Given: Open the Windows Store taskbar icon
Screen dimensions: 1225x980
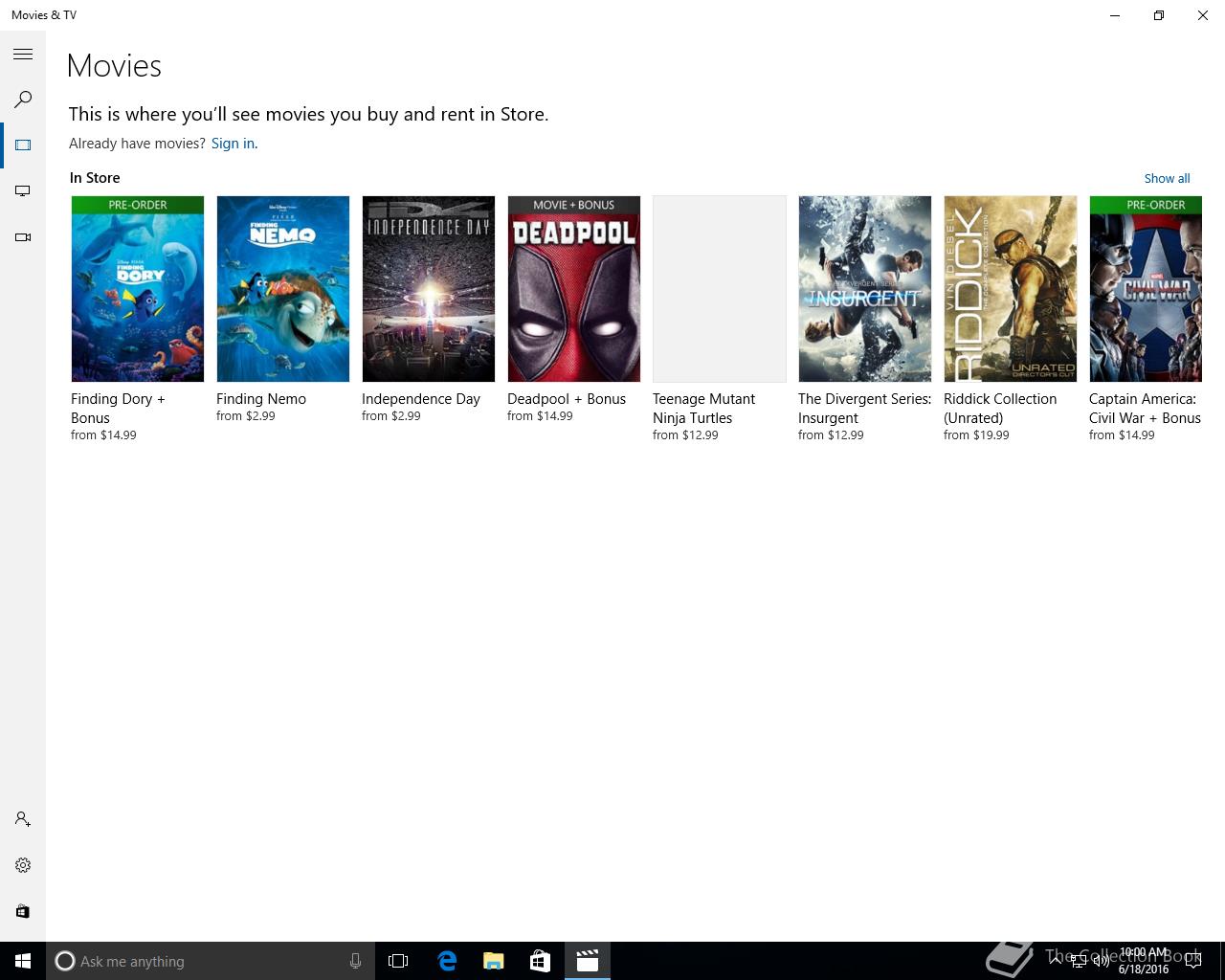Looking at the screenshot, I should coord(540,961).
